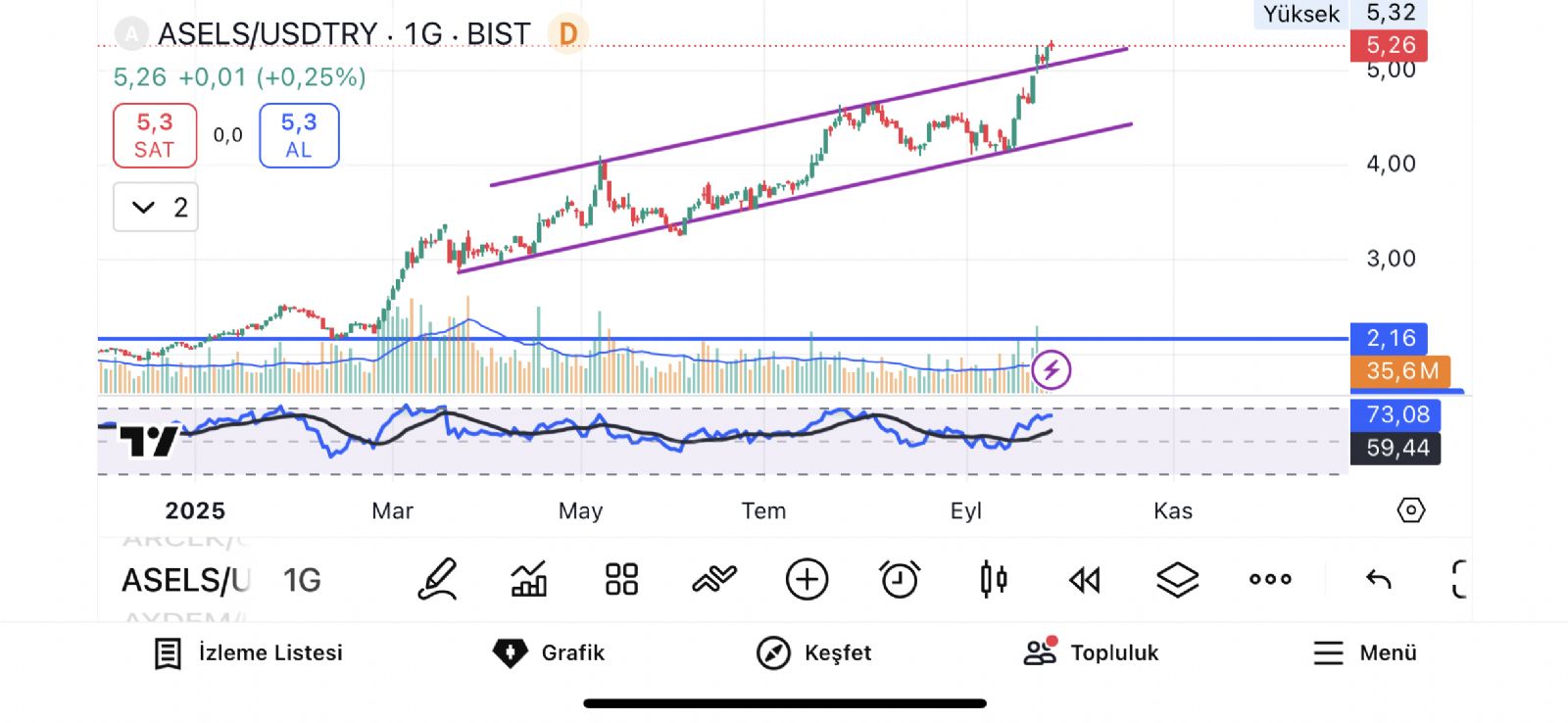
Task: Start bar replay with the rewind icon
Action: (1085, 580)
